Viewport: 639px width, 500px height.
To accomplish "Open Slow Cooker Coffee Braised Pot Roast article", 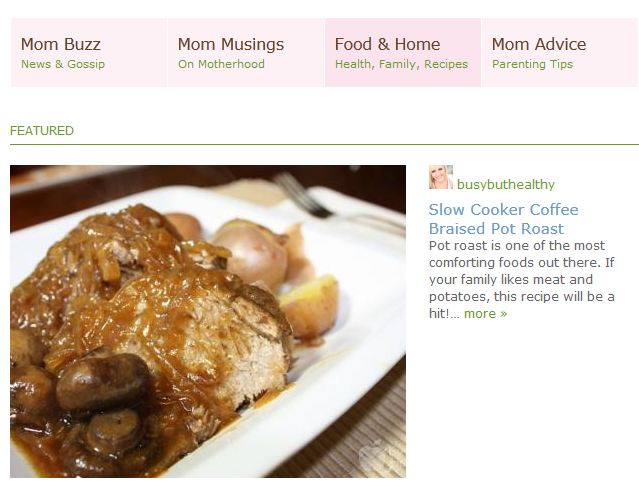I will pos(504,219).
